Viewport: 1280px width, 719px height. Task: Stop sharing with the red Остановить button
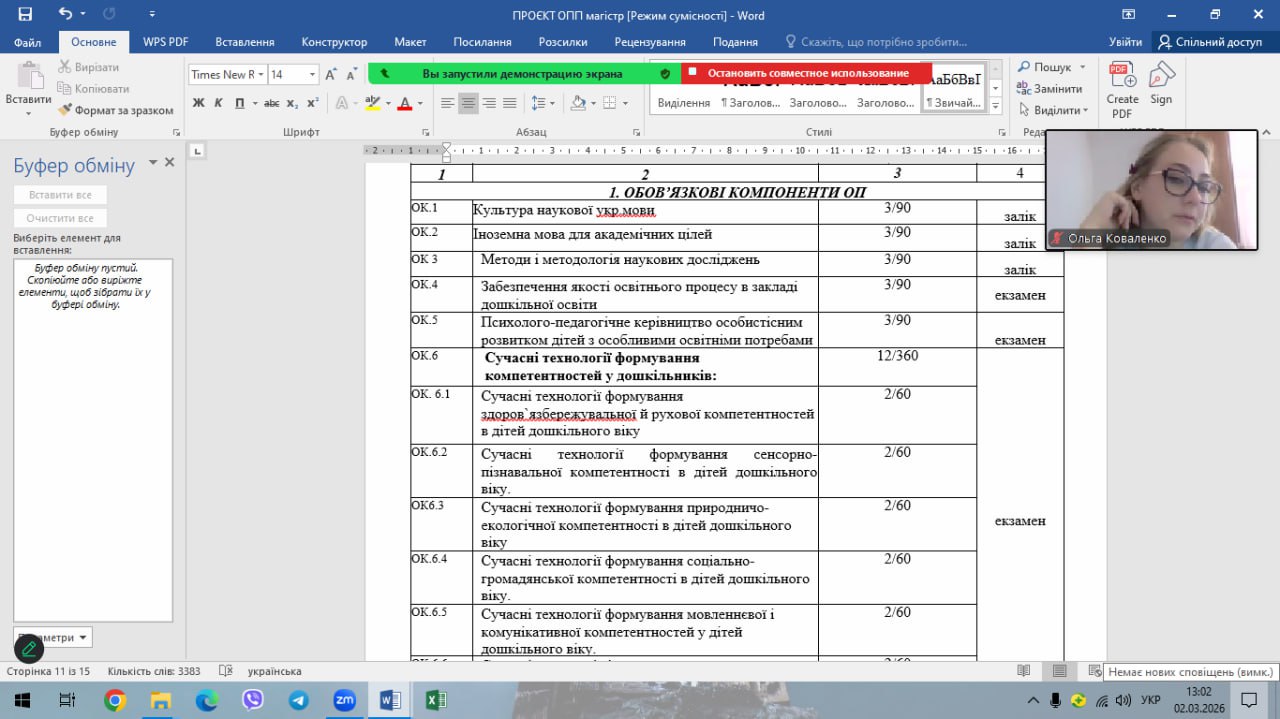pyautogui.click(x=807, y=73)
